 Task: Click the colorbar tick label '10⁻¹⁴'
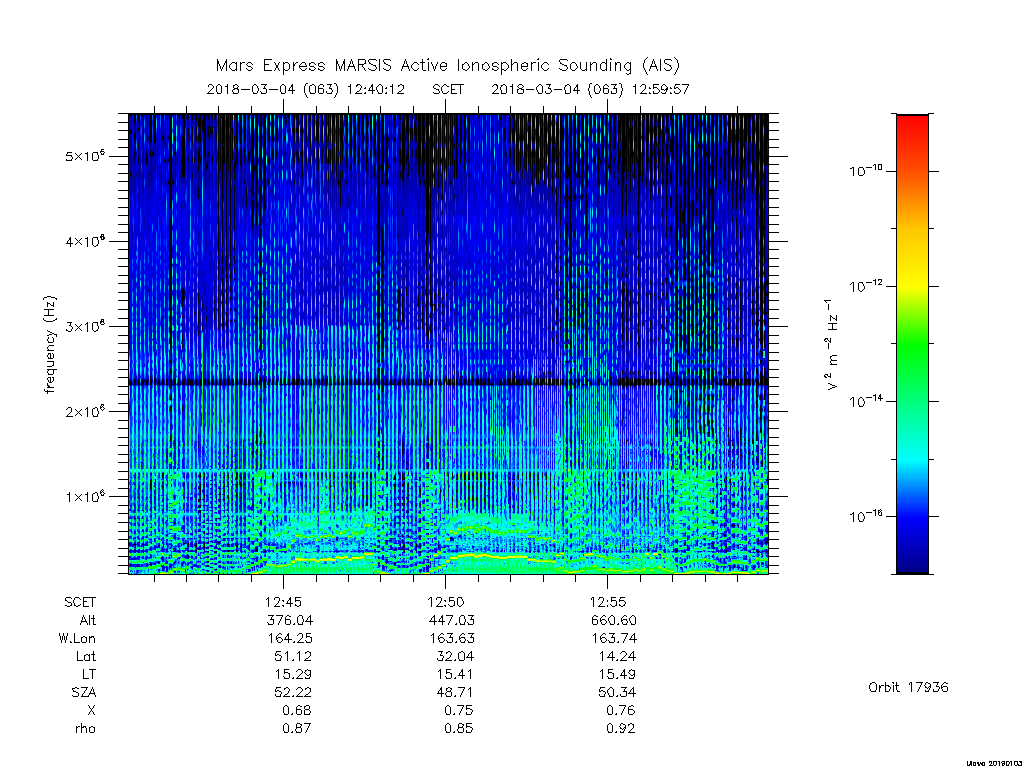pos(865,400)
